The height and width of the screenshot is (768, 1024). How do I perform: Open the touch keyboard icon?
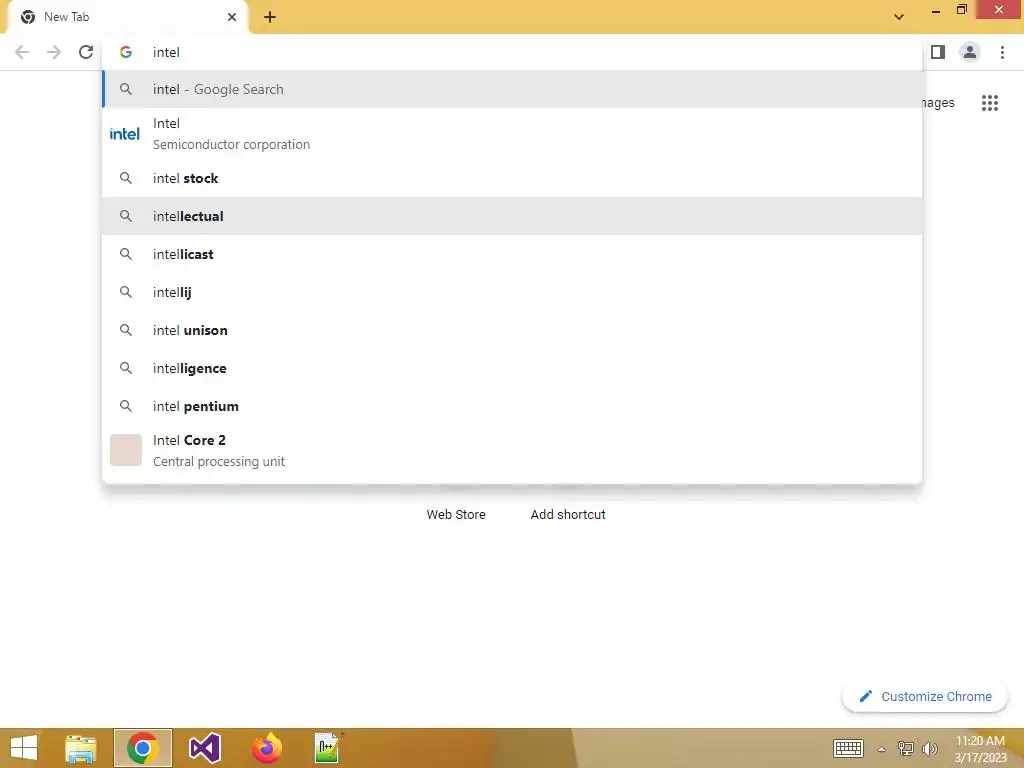848,748
